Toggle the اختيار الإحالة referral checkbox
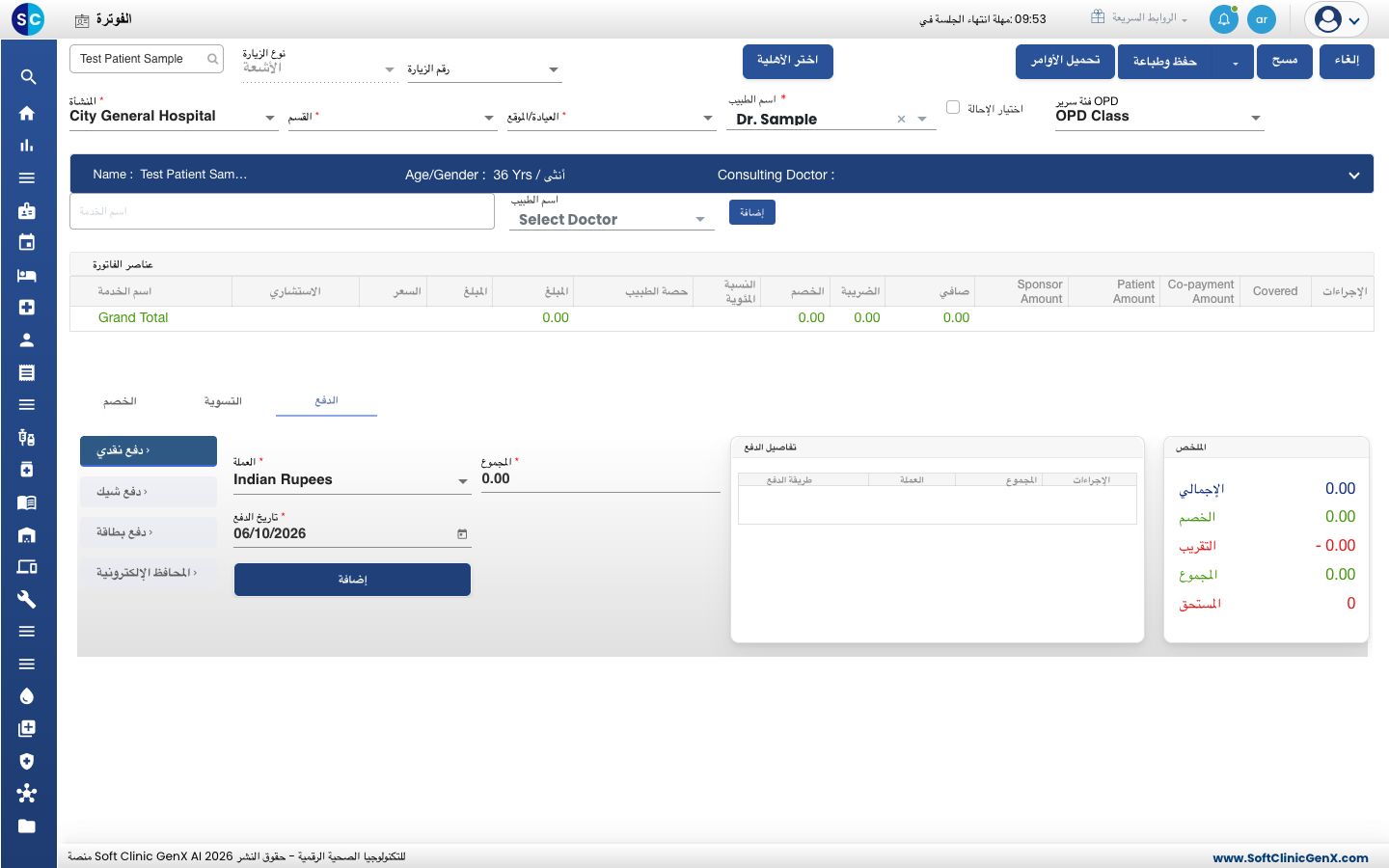This screenshot has height=868, width=1389. [953, 107]
